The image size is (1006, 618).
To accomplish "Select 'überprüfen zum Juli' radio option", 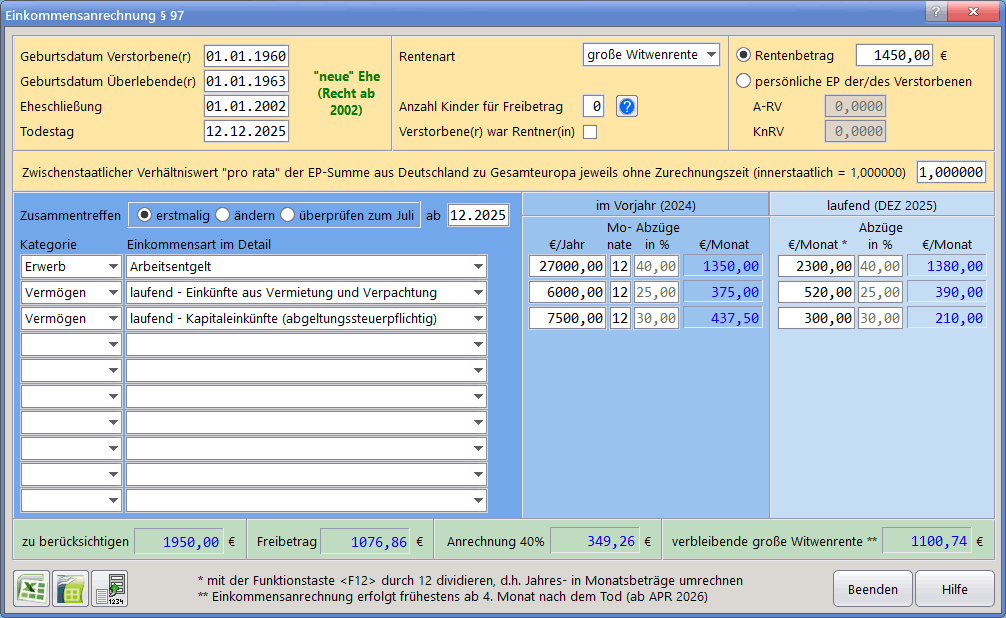I will point(288,215).
